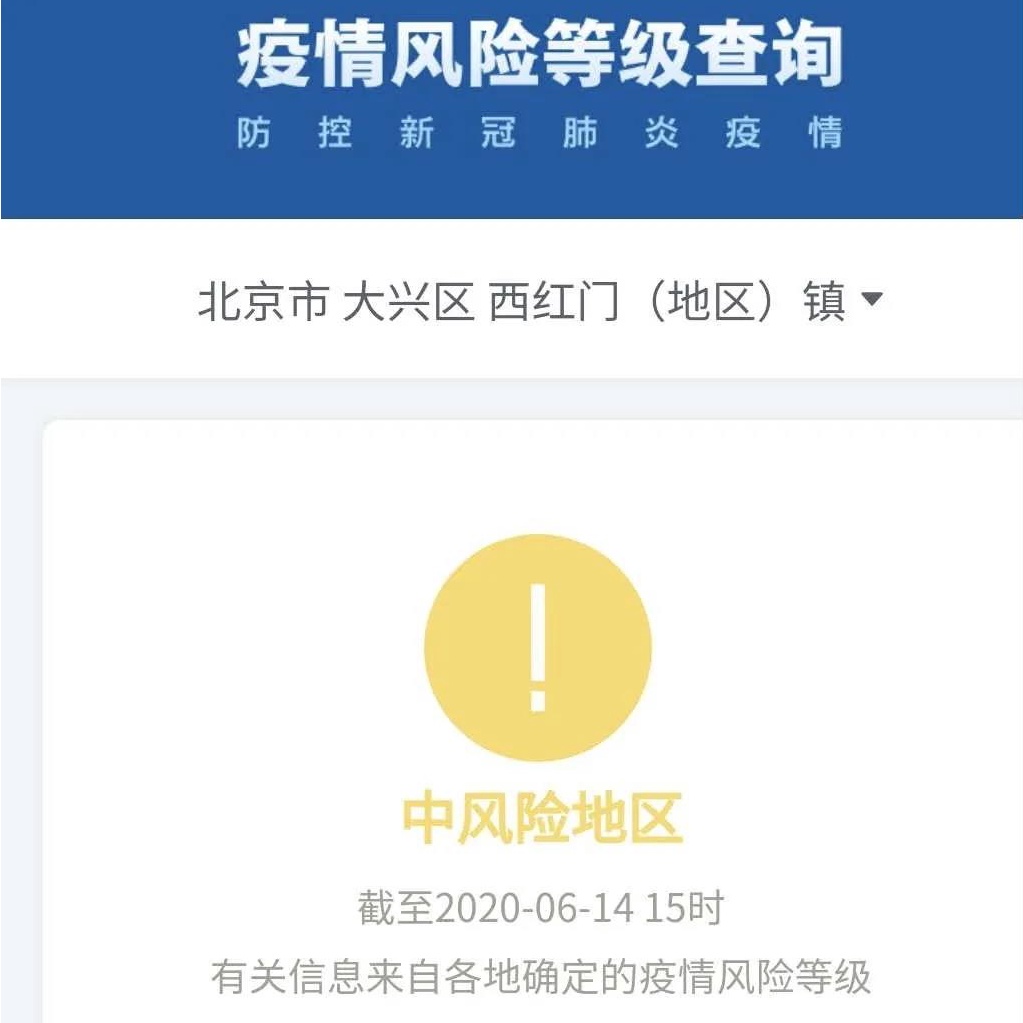Click the 镇 character beside dropdown arrow
This screenshot has width=1023, height=1023.
coord(825,301)
